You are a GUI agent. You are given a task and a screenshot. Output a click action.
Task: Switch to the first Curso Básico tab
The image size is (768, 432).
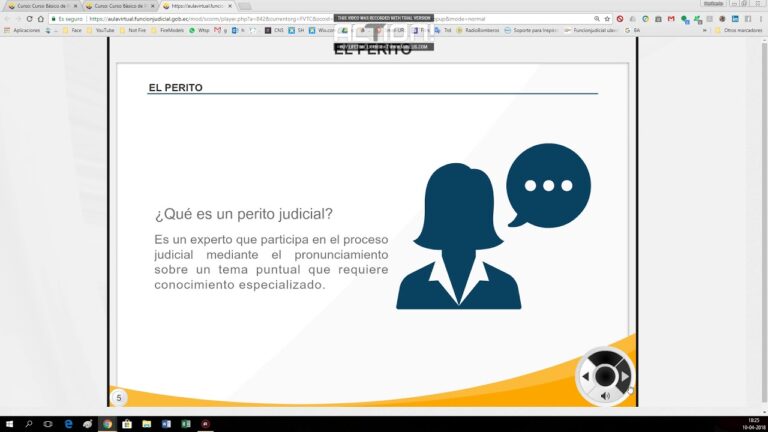pyautogui.click(x=41, y=6)
